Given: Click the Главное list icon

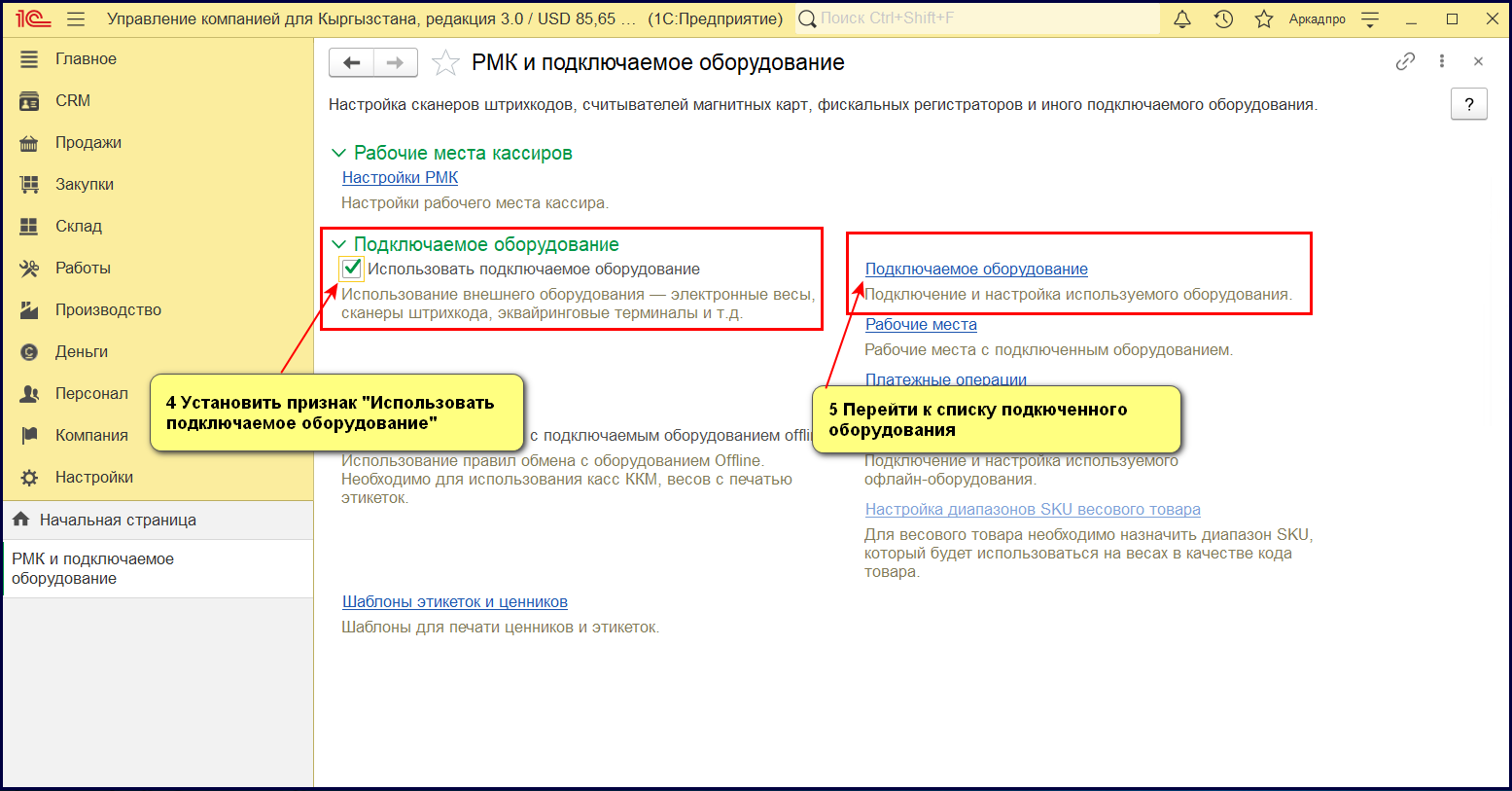Looking at the screenshot, I should [x=29, y=59].
